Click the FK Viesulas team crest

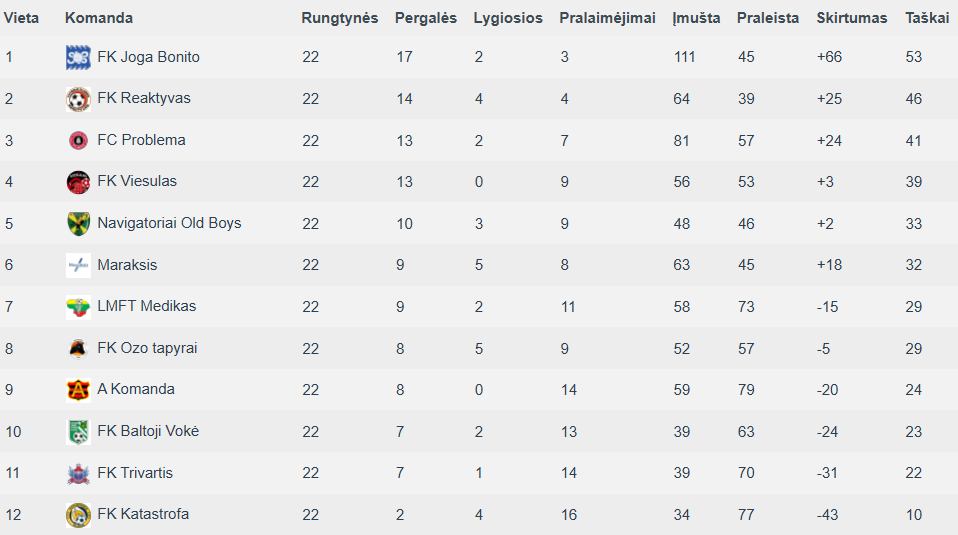[78, 182]
